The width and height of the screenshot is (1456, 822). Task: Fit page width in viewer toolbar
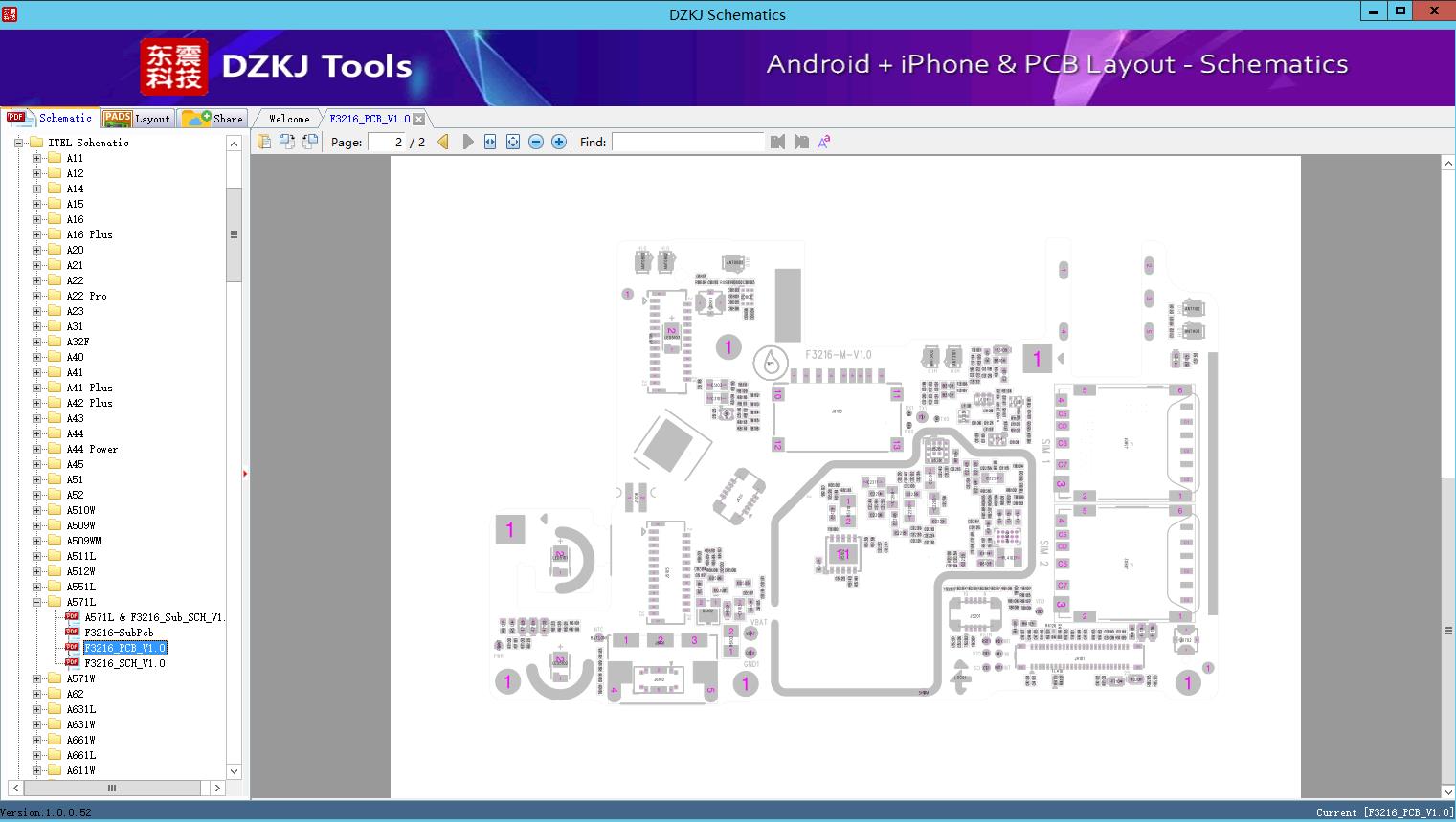pos(490,142)
